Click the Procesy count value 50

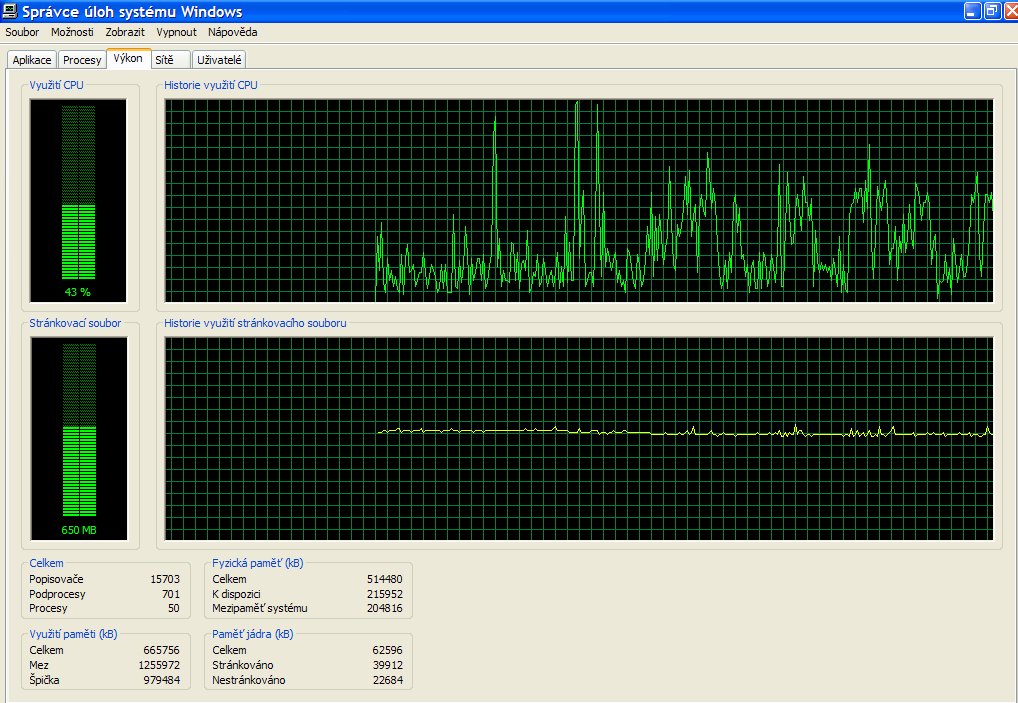coord(173,608)
